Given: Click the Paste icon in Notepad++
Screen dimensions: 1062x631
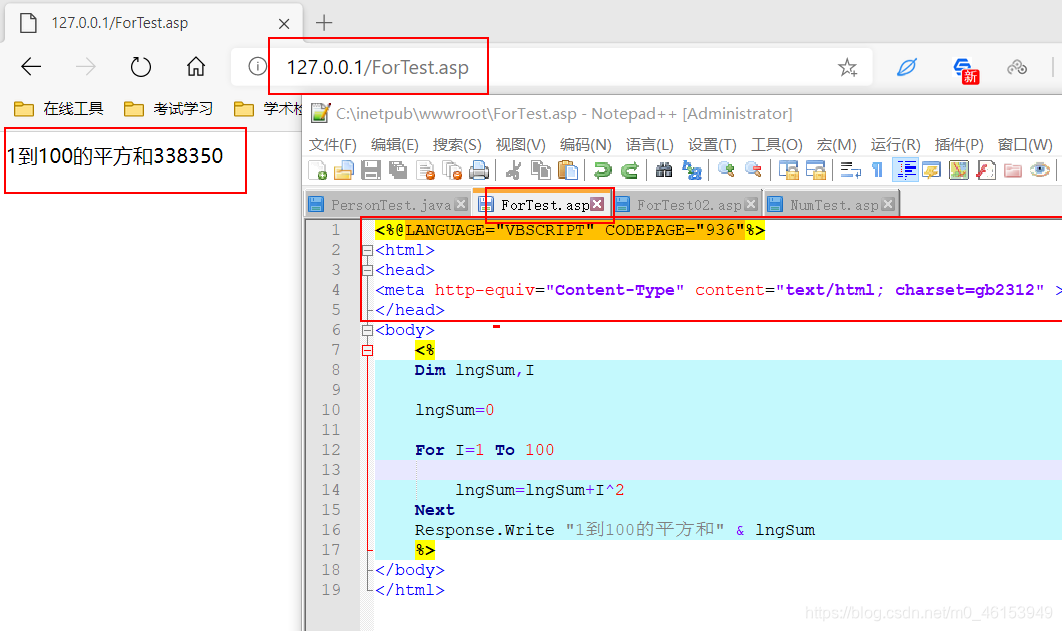Looking at the screenshot, I should tap(568, 170).
